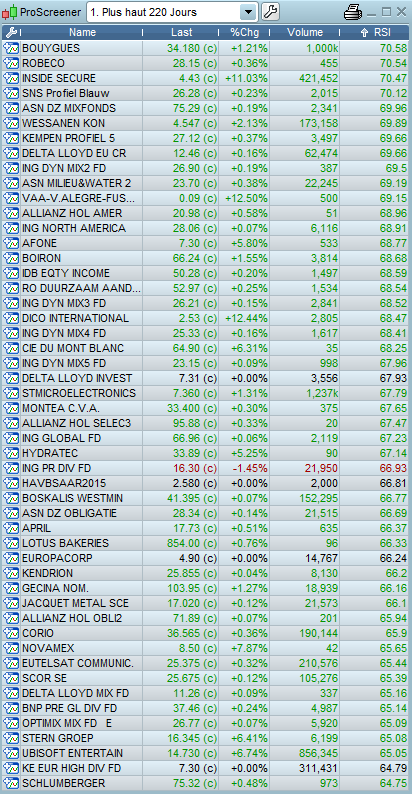Select the HAVBSAAR2015 name

(x=64, y=483)
